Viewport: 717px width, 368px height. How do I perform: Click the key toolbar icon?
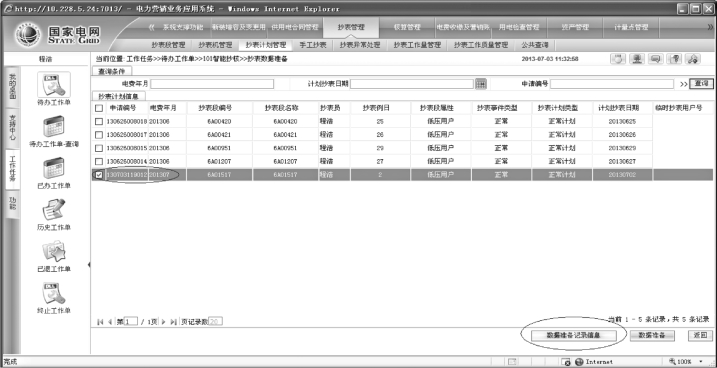click(693, 59)
